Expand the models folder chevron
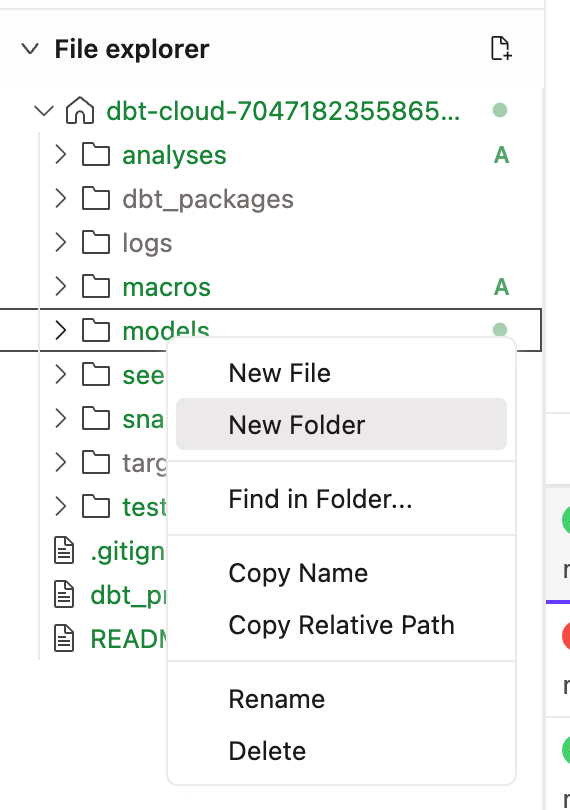570x810 pixels. pyautogui.click(x=60, y=331)
